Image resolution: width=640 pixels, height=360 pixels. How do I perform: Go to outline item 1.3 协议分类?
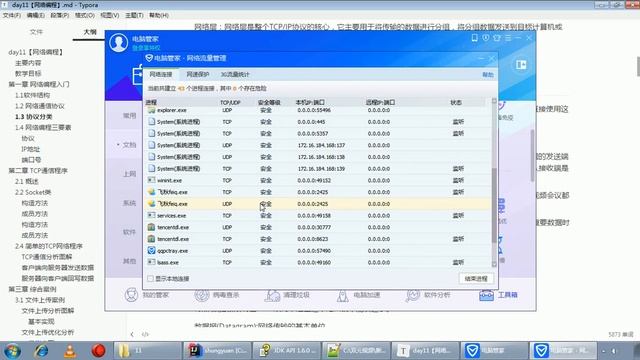coord(33,117)
